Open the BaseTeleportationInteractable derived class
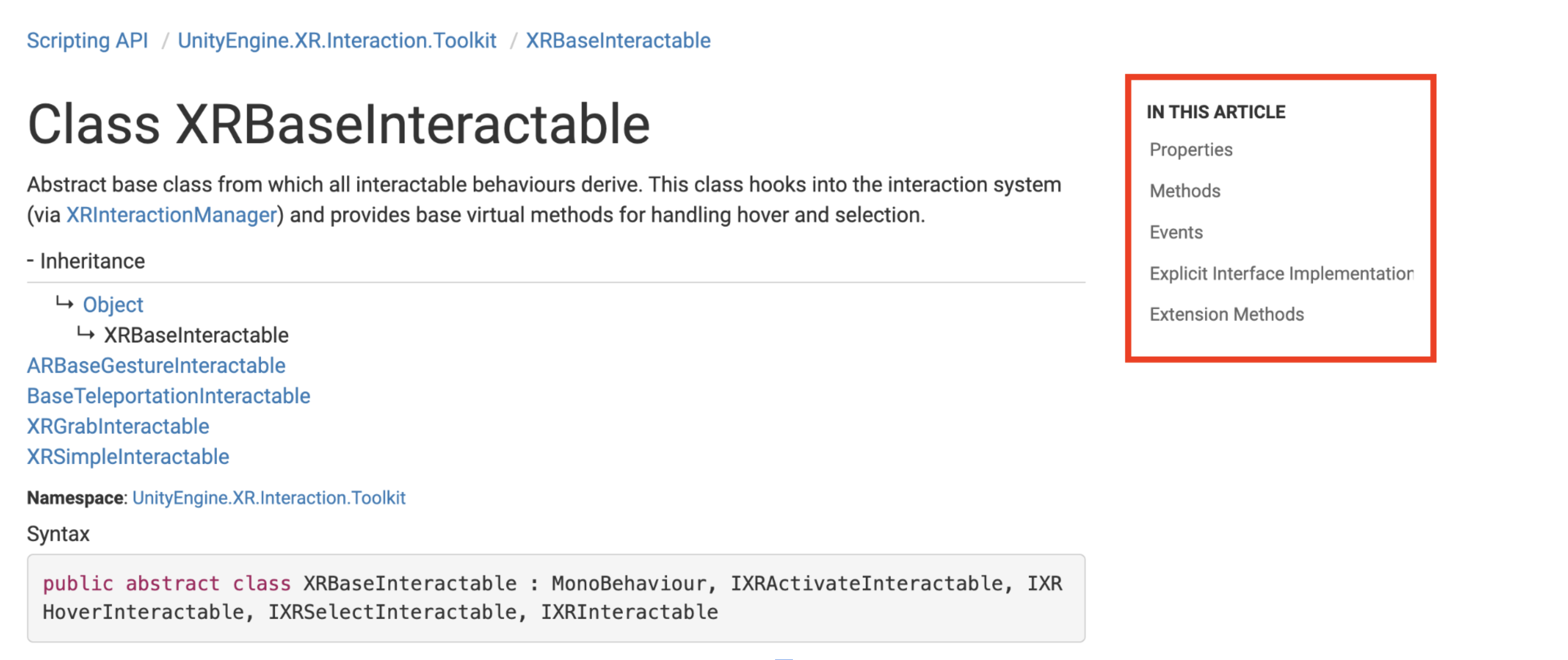The width and height of the screenshot is (1568, 660). [168, 396]
